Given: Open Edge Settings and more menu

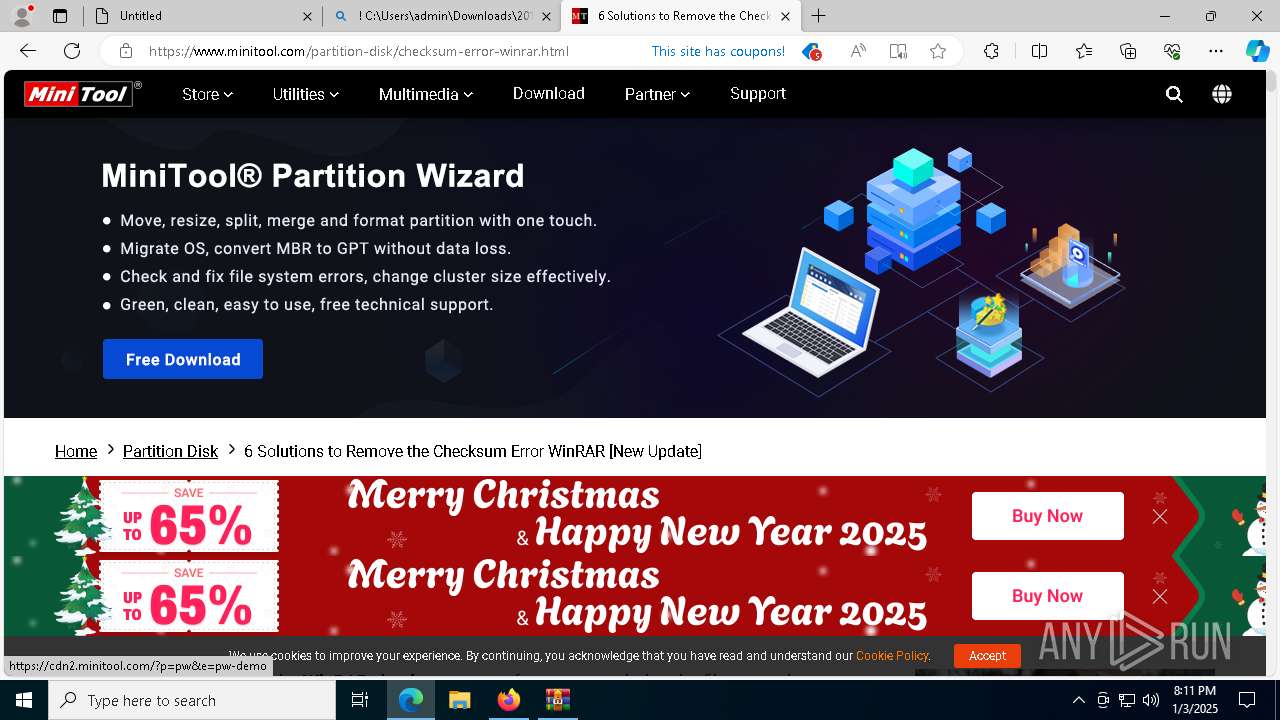Looking at the screenshot, I should point(1216,51).
